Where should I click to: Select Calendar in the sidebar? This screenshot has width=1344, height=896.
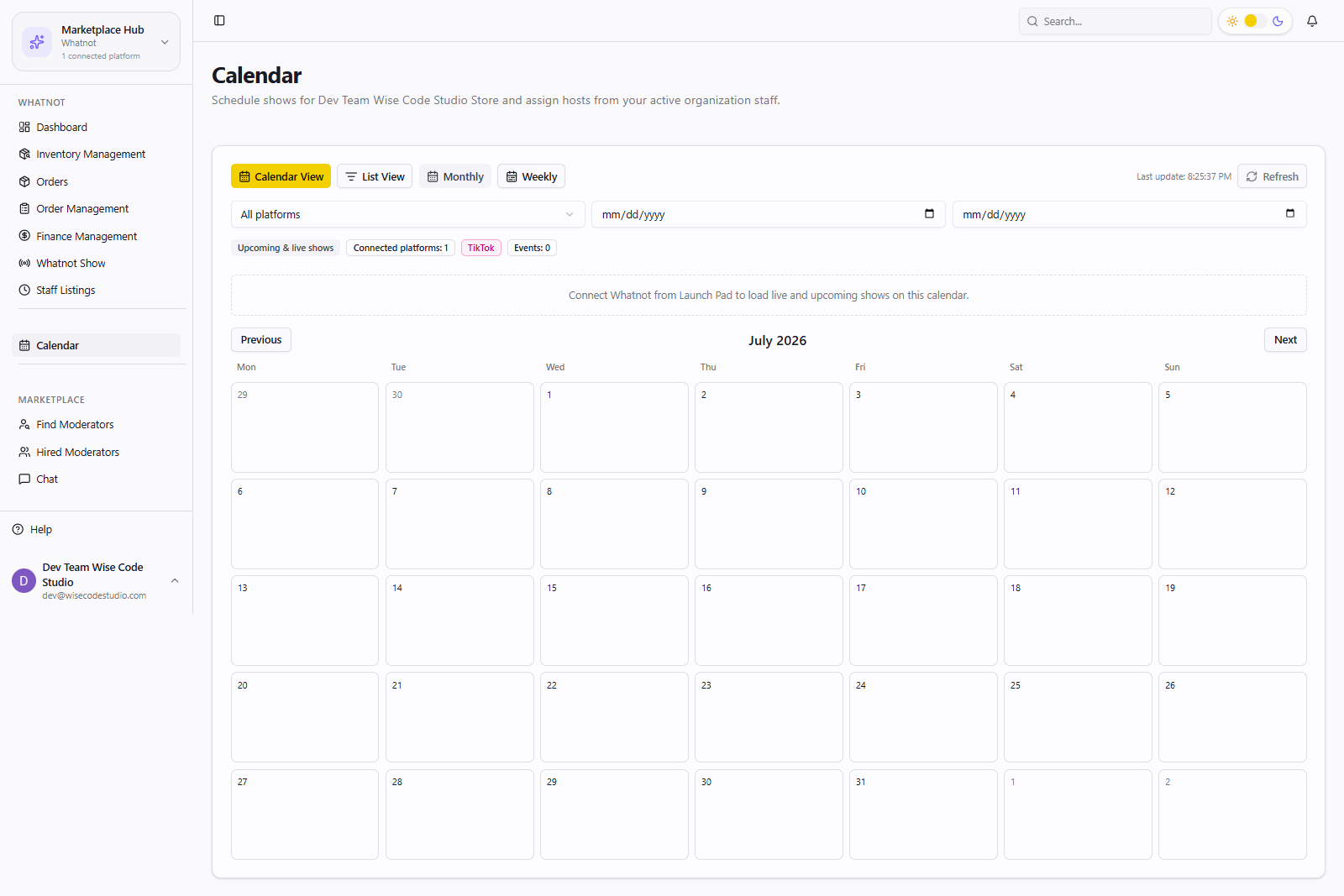point(96,345)
